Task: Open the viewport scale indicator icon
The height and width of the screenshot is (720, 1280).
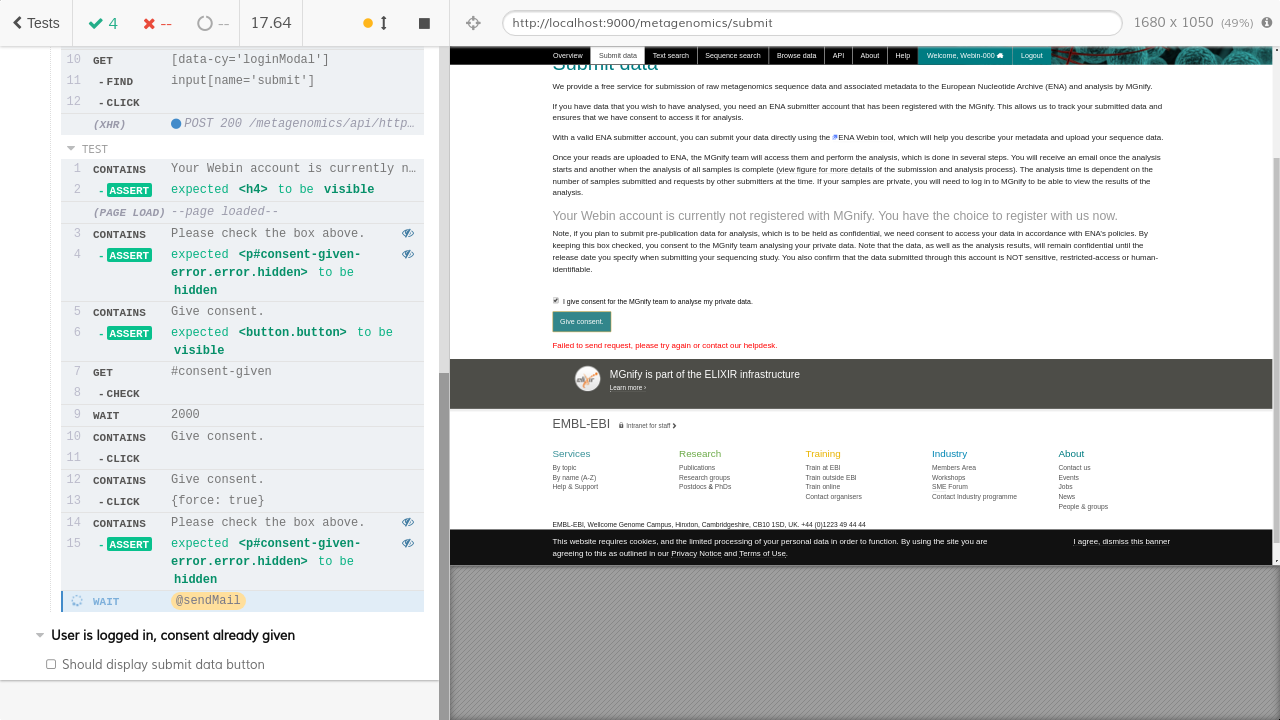Action: point(1265,22)
